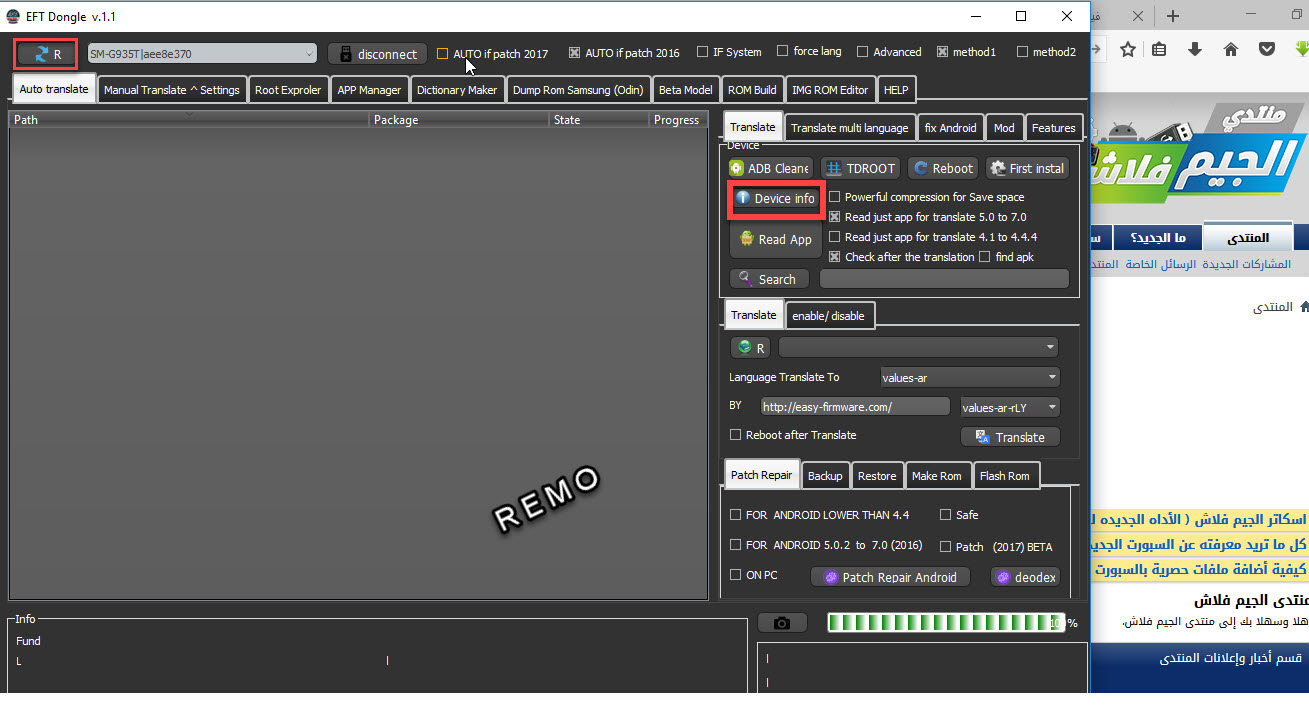Open a new browser tab with plus

coord(1173,16)
